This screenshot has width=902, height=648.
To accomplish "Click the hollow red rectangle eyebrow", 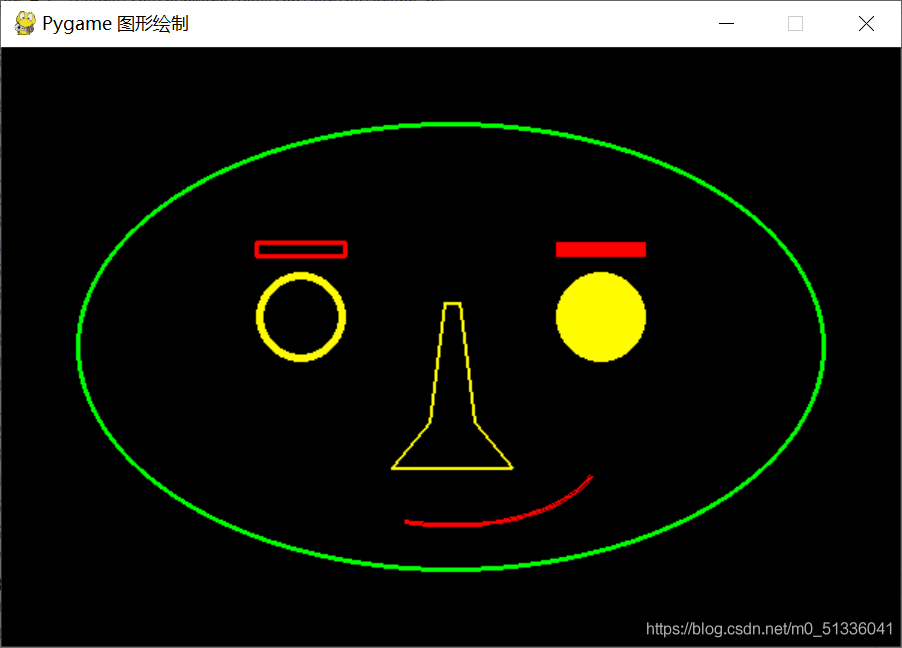I will [301, 249].
